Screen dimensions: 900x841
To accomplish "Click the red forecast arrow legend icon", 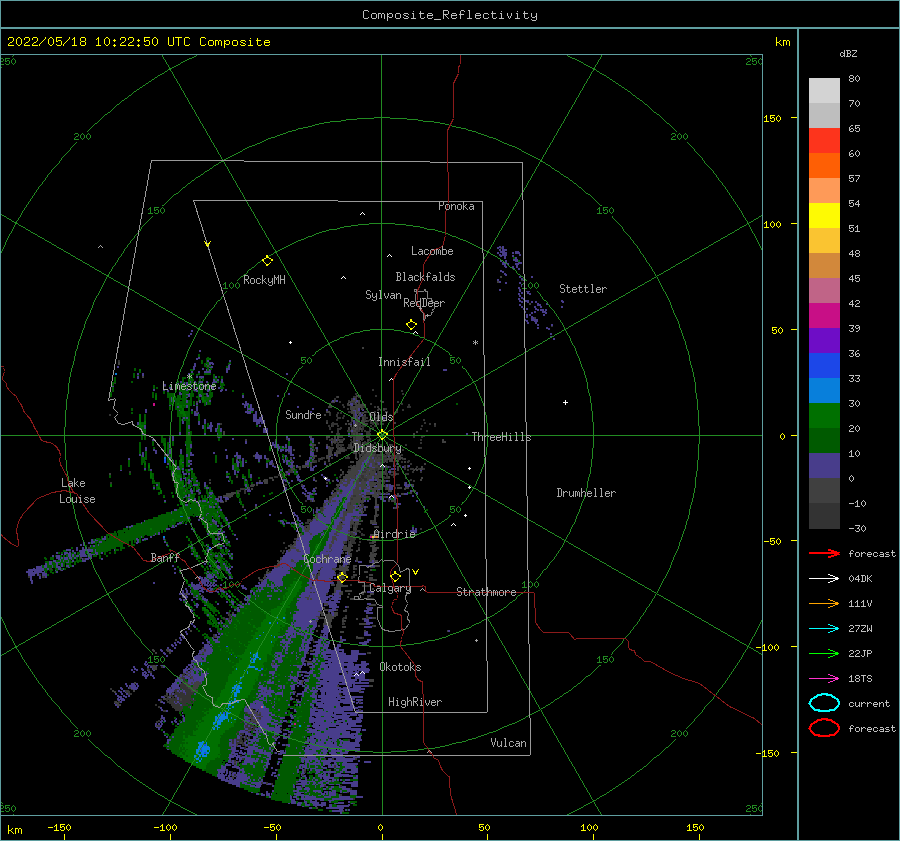I will pyautogui.click(x=824, y=553).
